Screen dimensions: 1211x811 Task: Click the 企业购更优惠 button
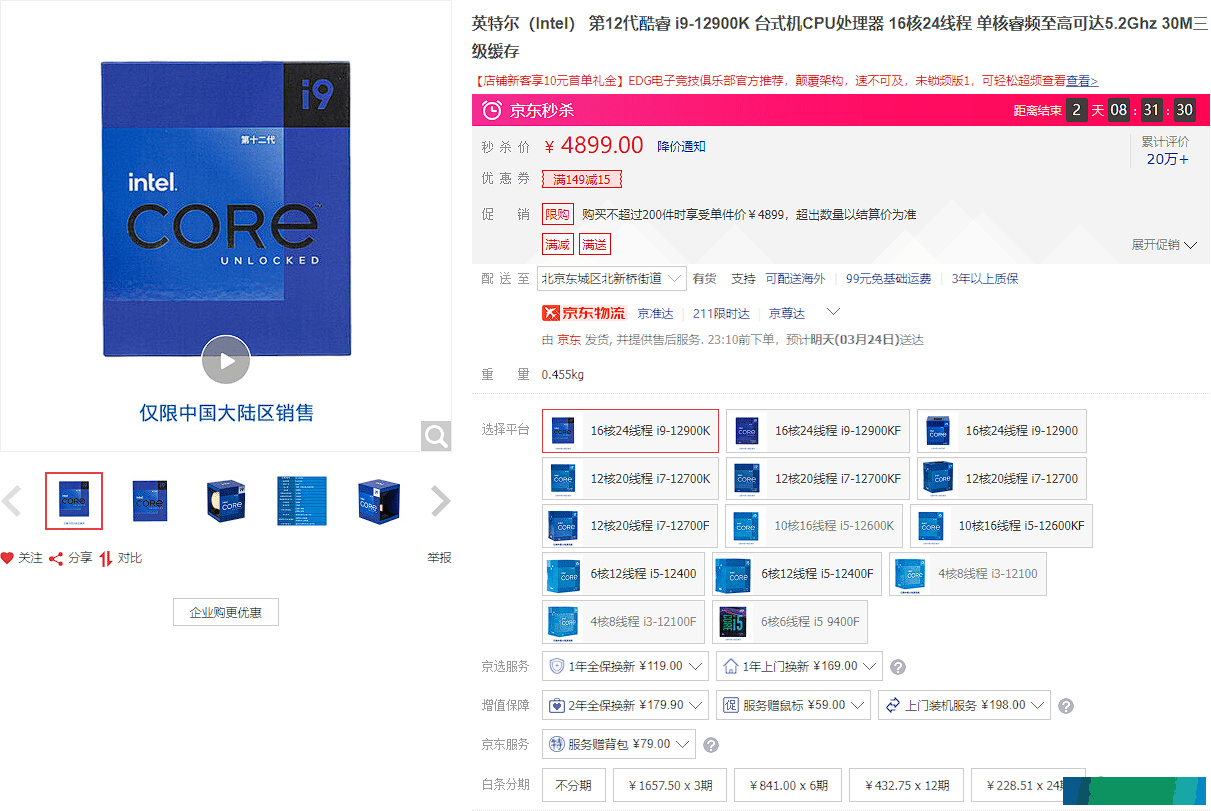click(x=226, y=612)
